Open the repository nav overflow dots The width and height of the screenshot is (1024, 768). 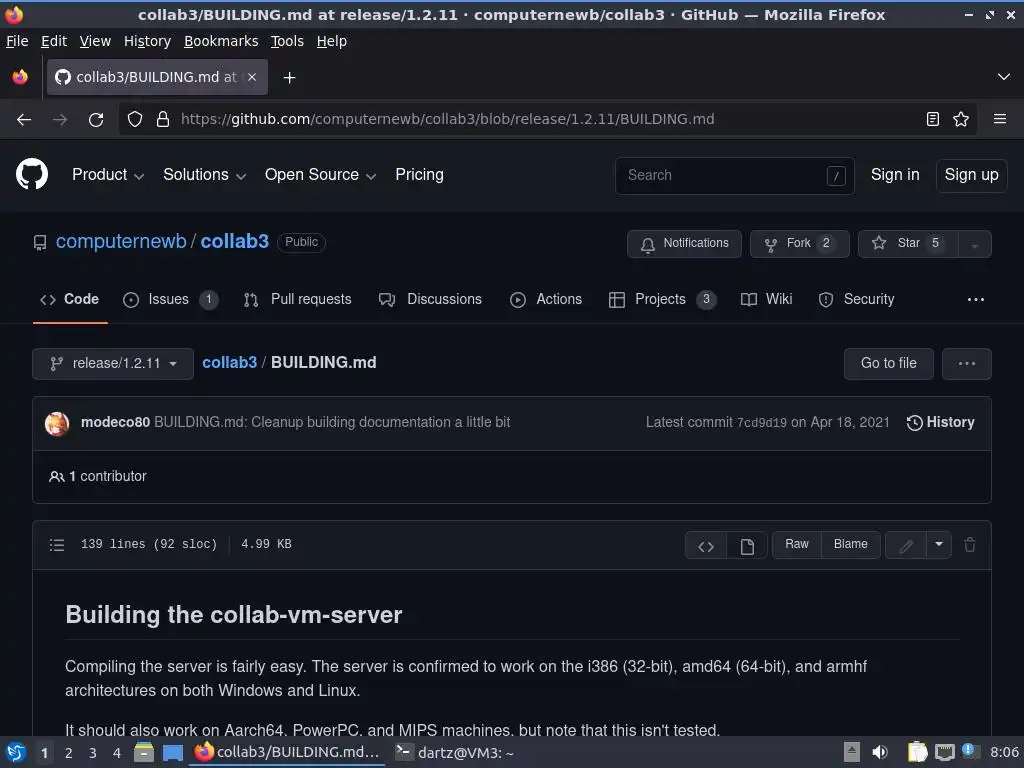976,300
